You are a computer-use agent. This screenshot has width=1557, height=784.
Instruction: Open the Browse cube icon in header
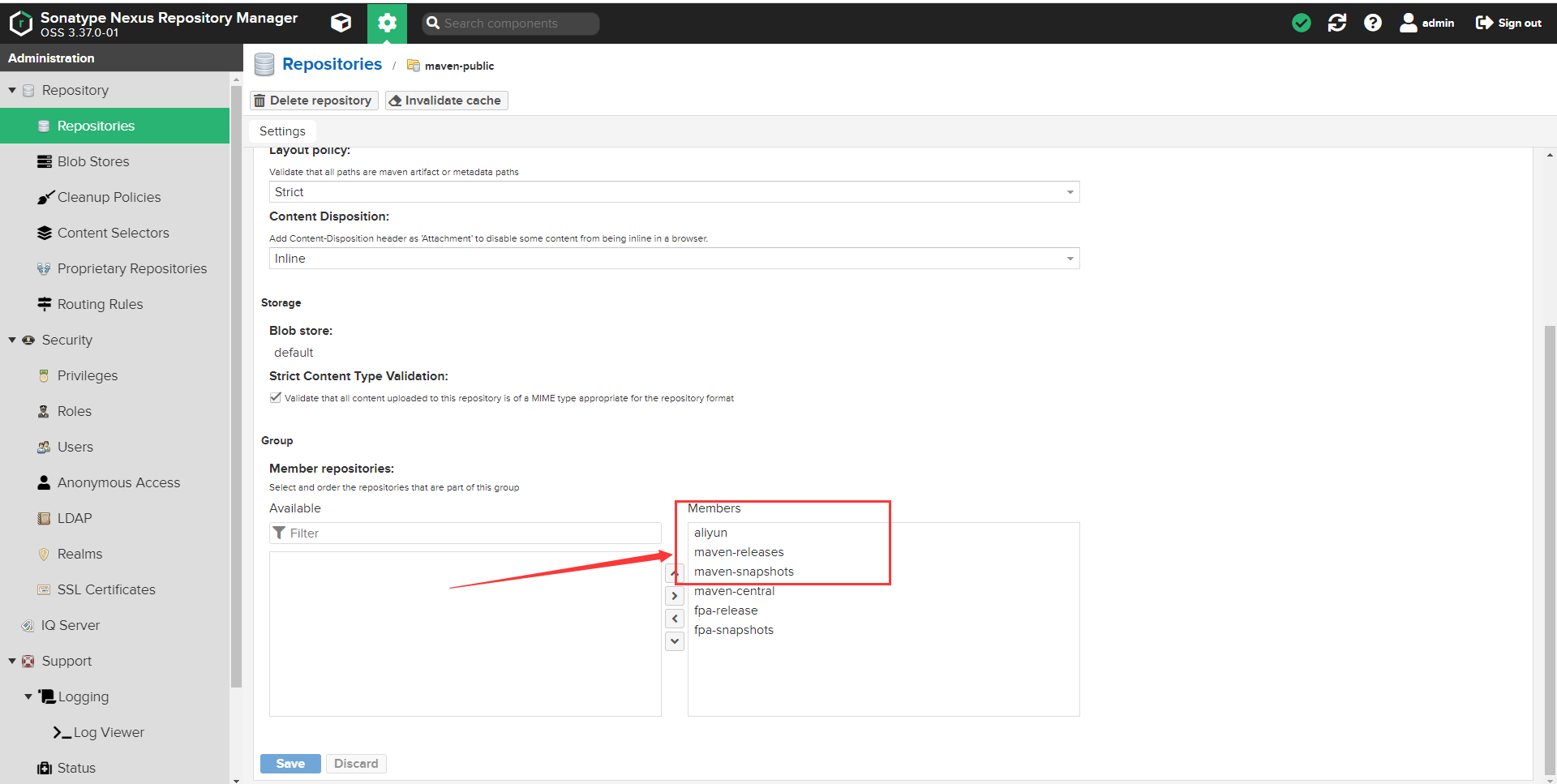pyautogui.click(x=341, y=23)
